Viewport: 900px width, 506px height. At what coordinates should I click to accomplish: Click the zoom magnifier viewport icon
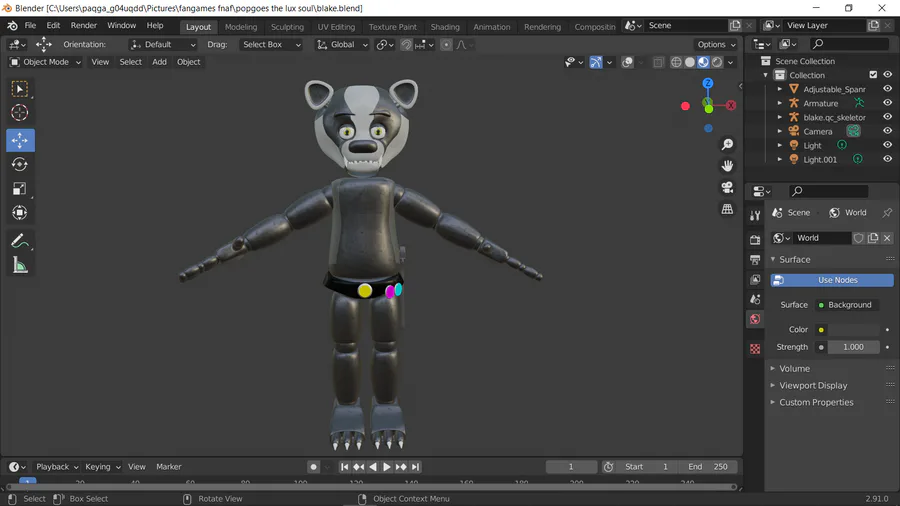(727, 145)
